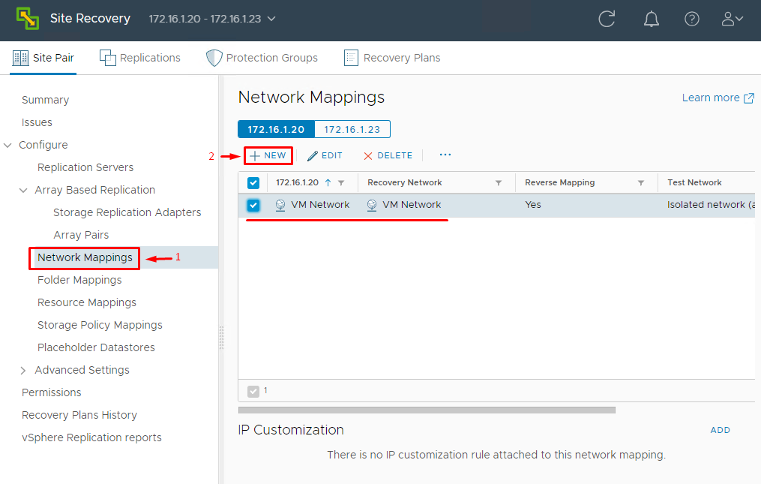Click the Learn more external link icon
Viewport: 761px width, 484px height.
pyautogui.click(x=749, y=98)
